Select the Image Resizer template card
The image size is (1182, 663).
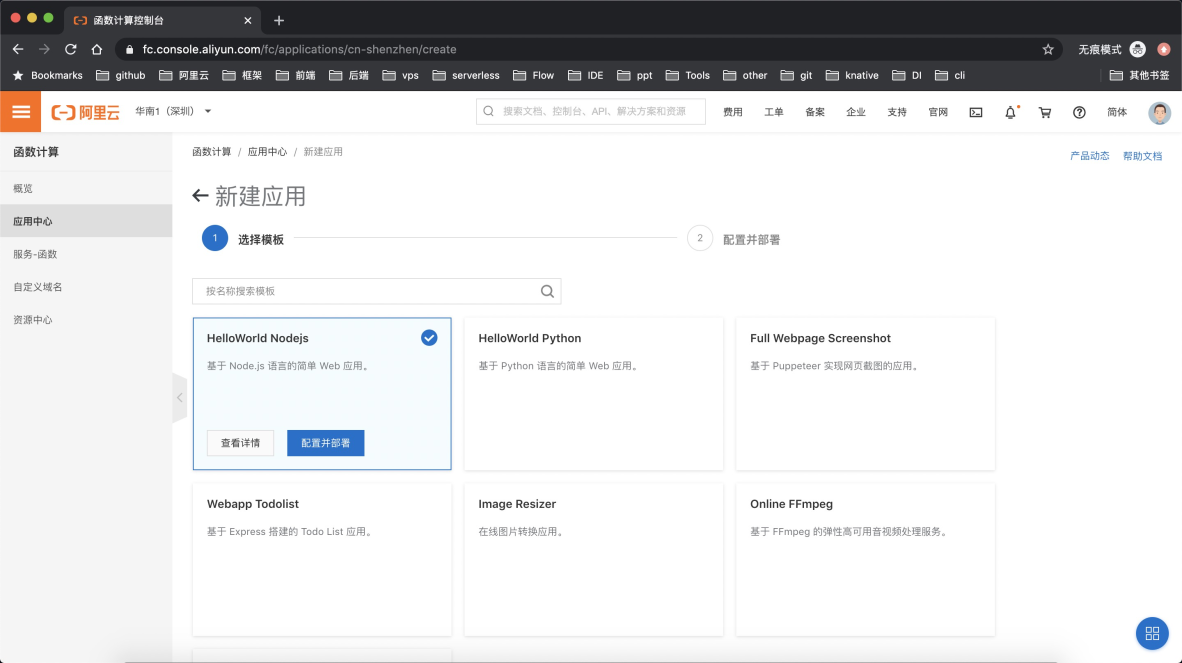(x=593, y=560)
